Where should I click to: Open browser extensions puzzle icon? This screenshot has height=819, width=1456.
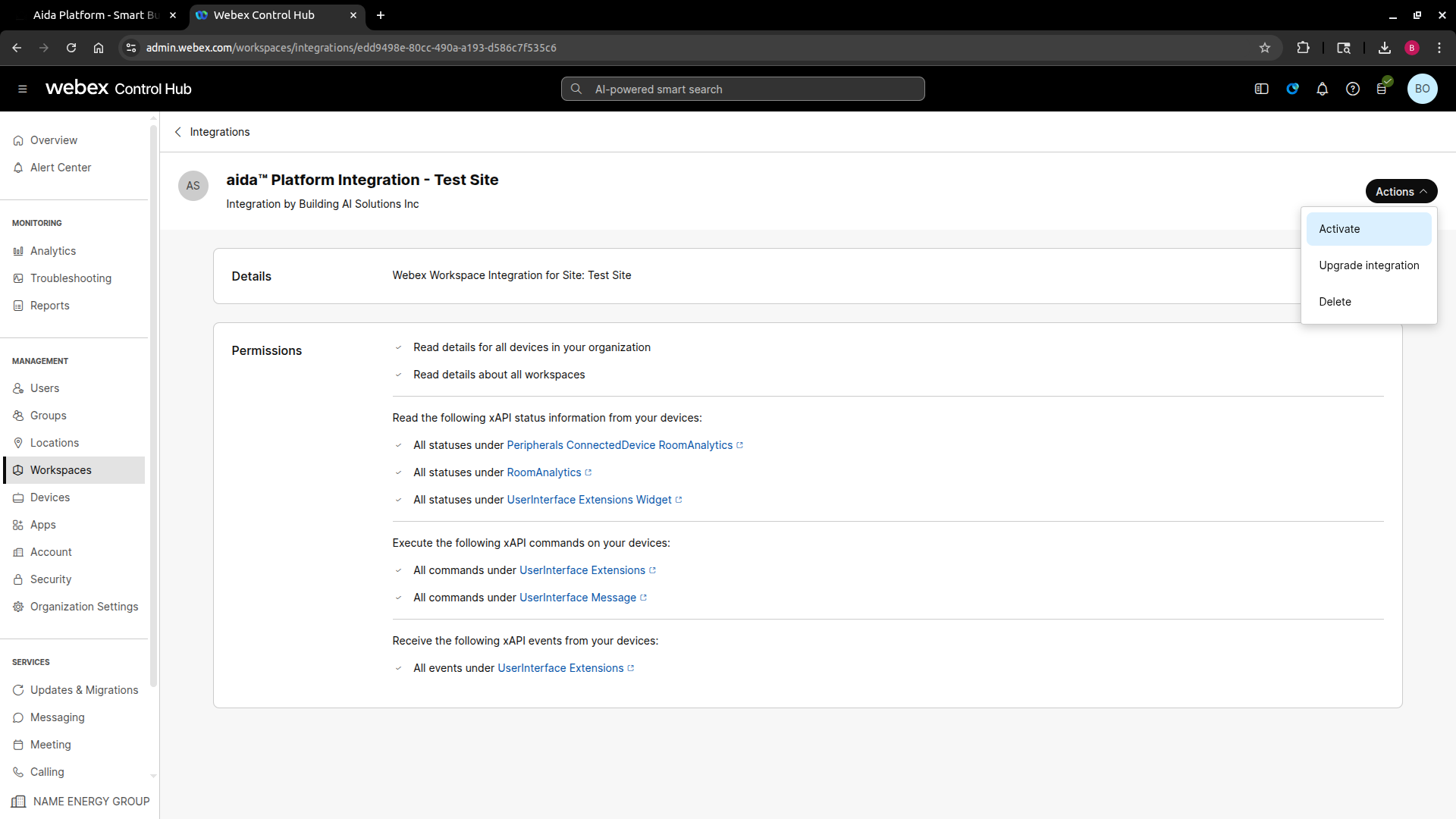click(x=1303, y=48)
